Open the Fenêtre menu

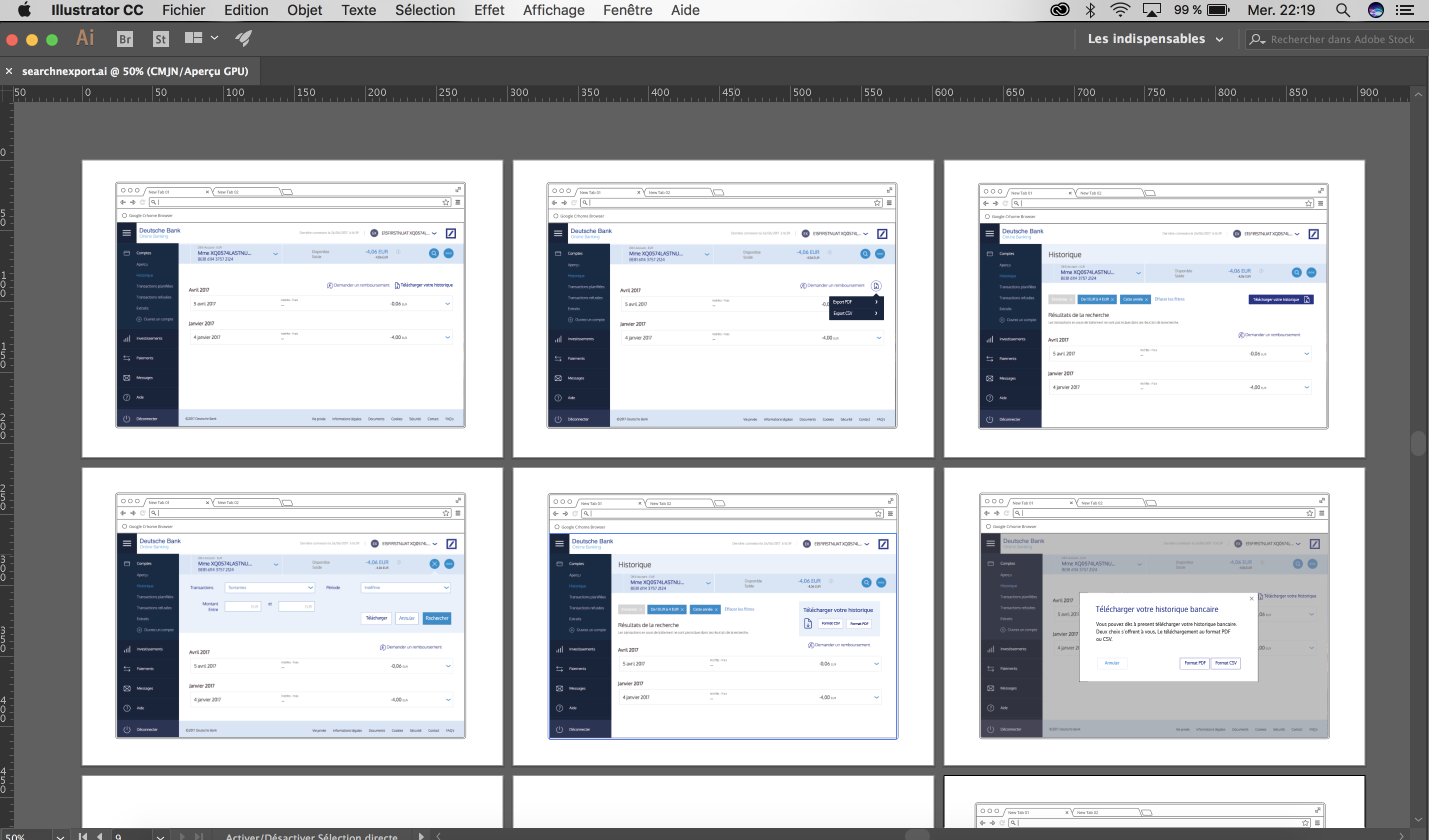coord(627,9)
